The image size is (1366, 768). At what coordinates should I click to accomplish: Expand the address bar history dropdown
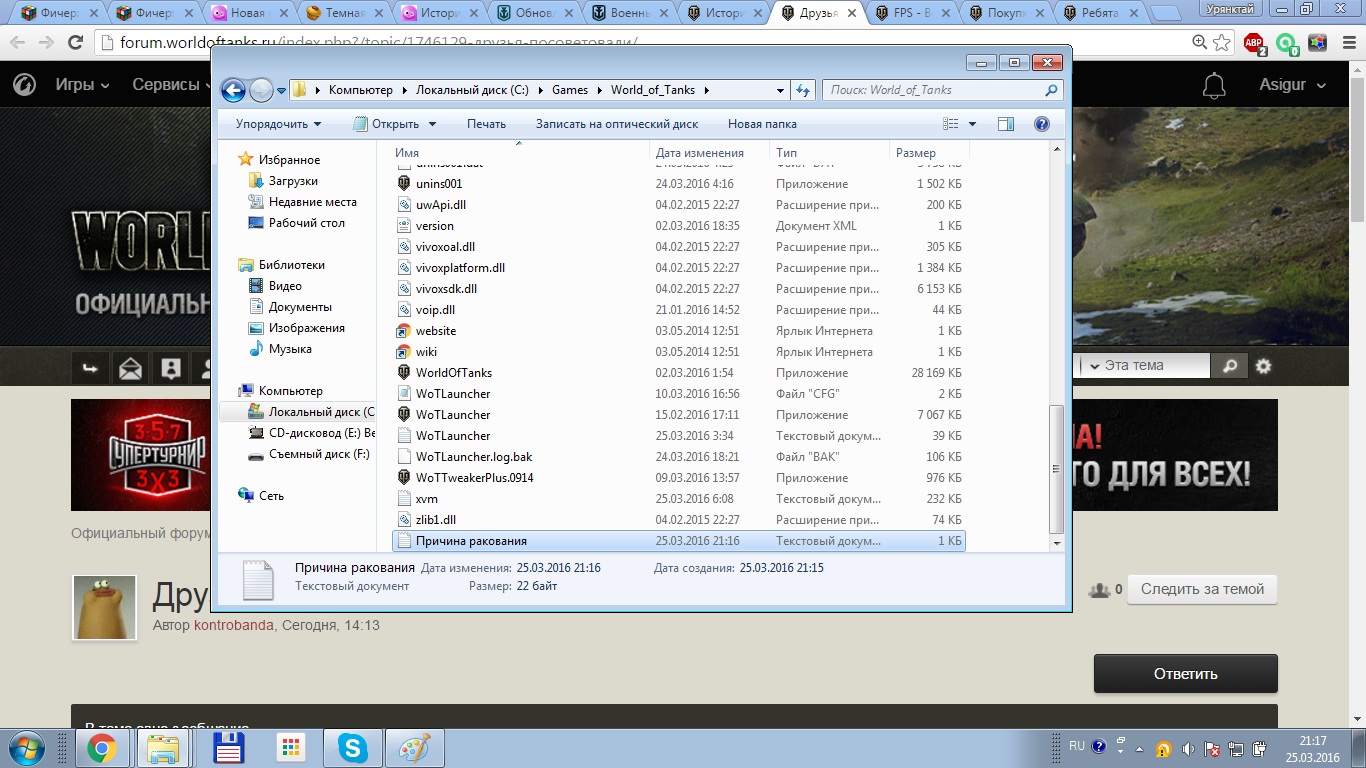click(781, 90)
